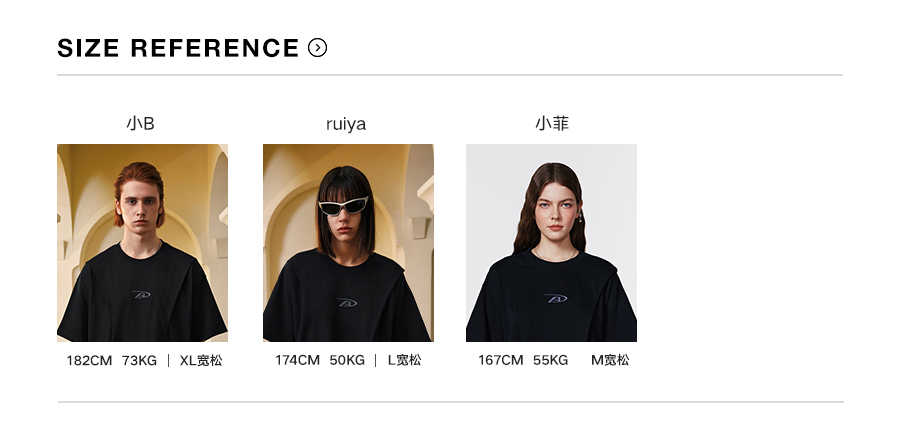900x427 pixels.
Task: Open the SIZE REFERENCE heading
Action: [178, 48]
